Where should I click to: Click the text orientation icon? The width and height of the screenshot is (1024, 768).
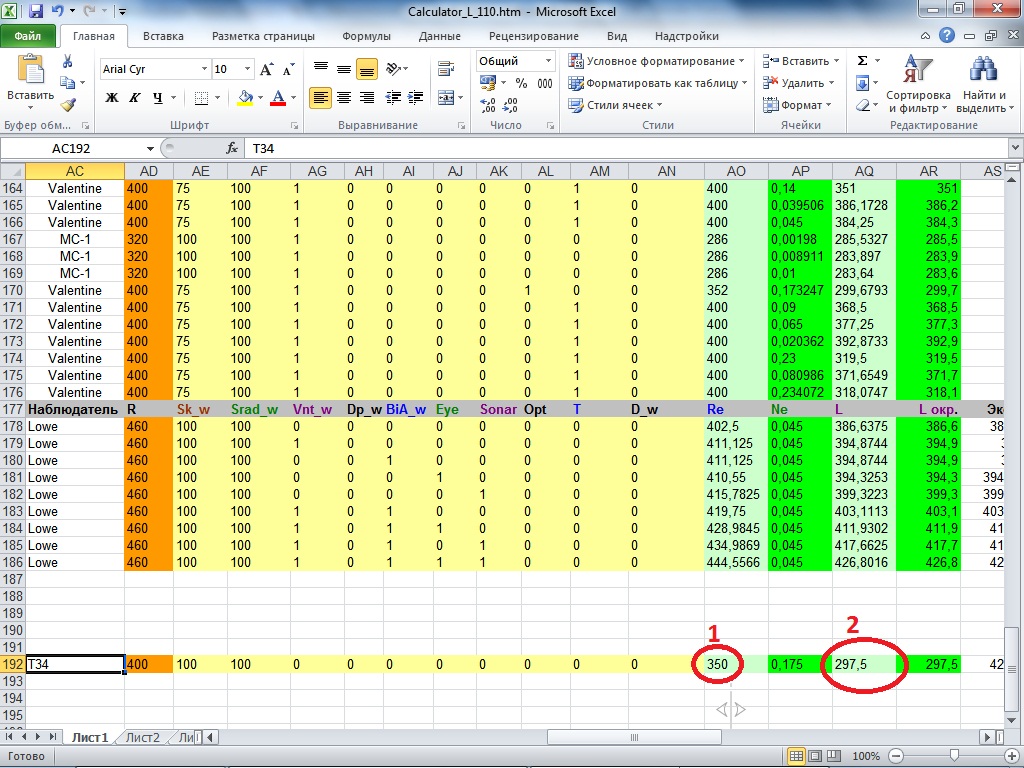coord(394,68)
